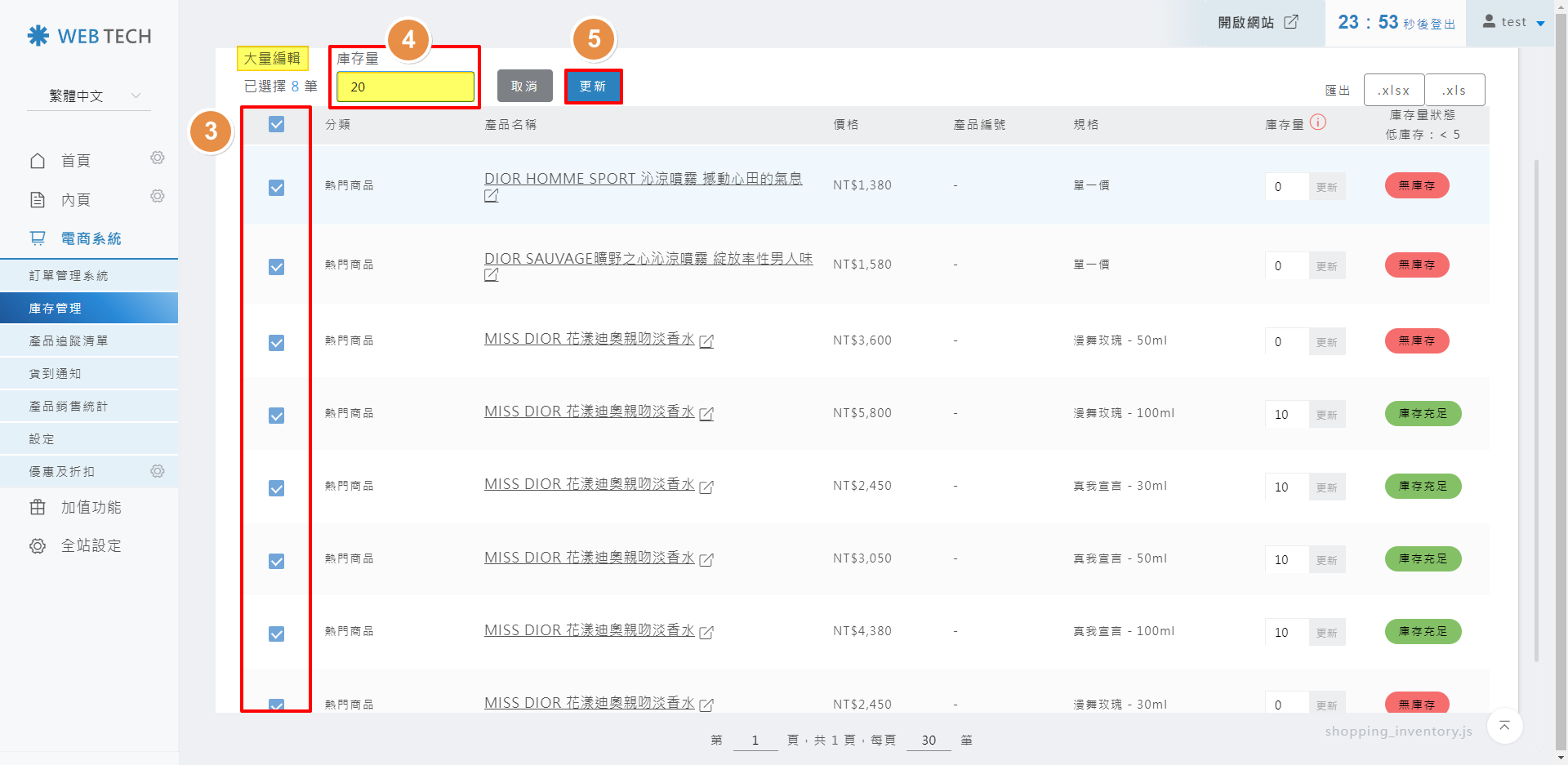Go to 產品銷售統計 in the sidebar
1568x765 pixels.
(x=69, y=407)
